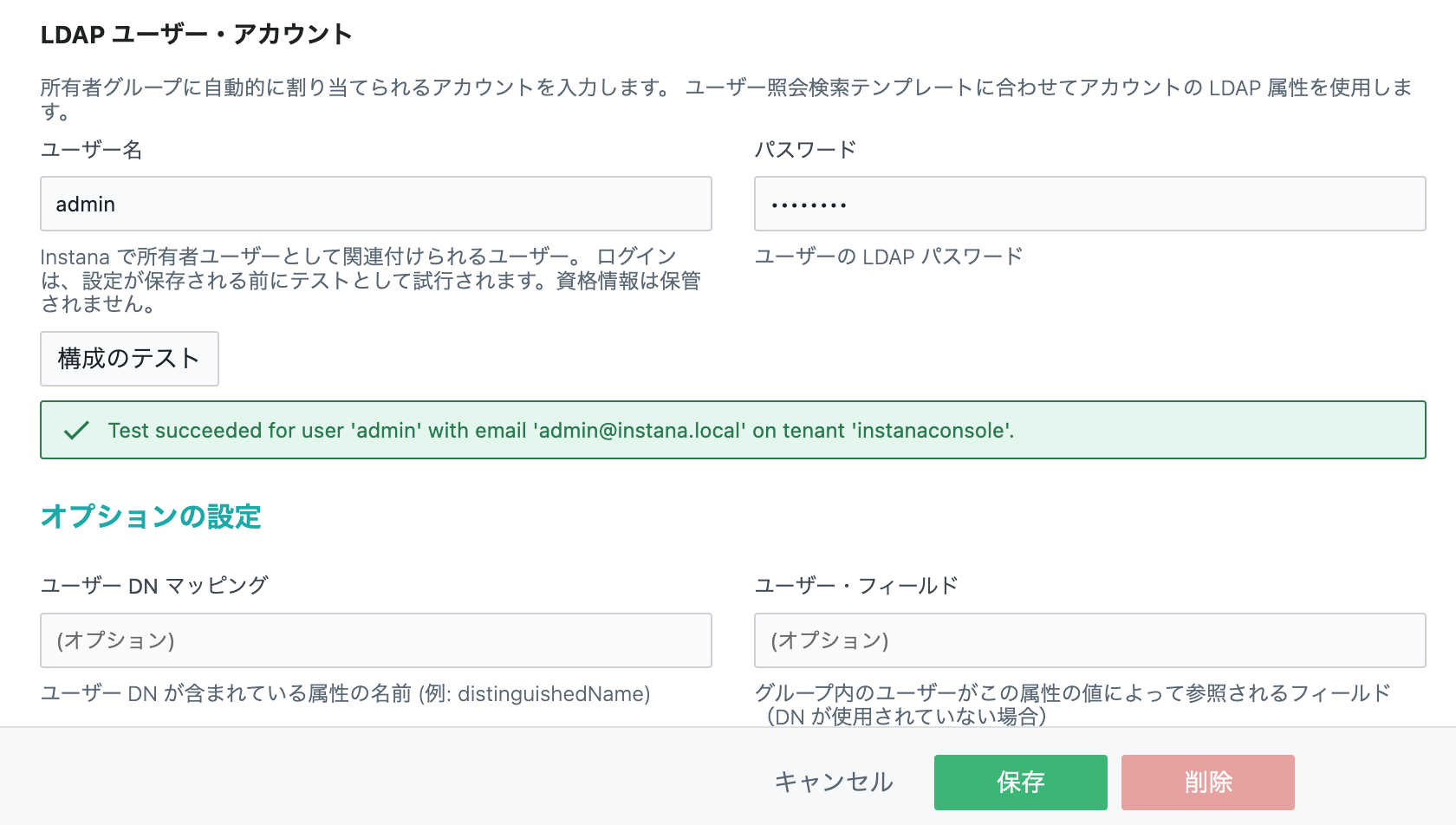Screen dimensions: 1456x825
Task: Focus the パスワード input field
Action: [x=1089, y=204]
